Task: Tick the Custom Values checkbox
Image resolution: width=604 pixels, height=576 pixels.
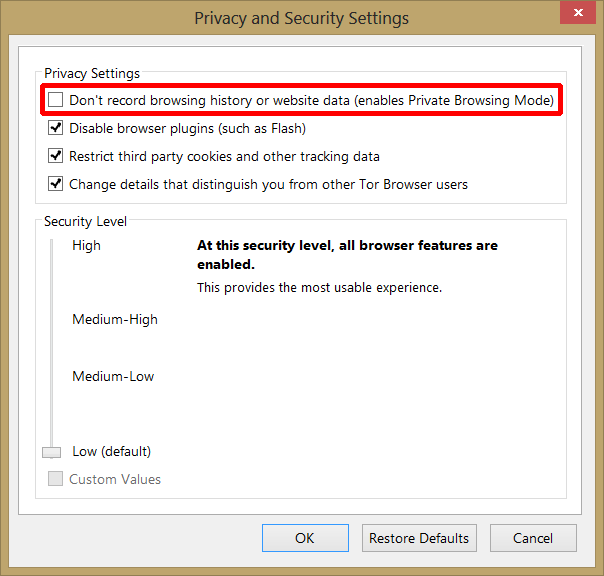Action: (x=56, y=479)
